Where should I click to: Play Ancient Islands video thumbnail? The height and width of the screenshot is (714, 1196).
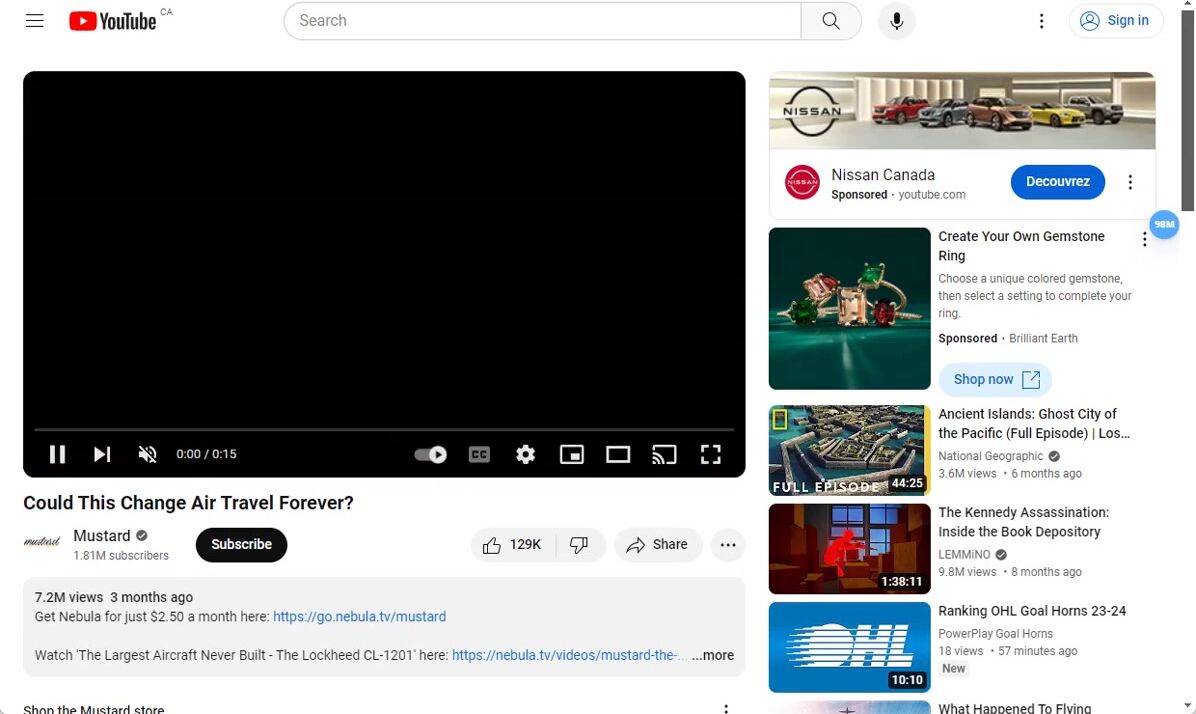(850, 451)
